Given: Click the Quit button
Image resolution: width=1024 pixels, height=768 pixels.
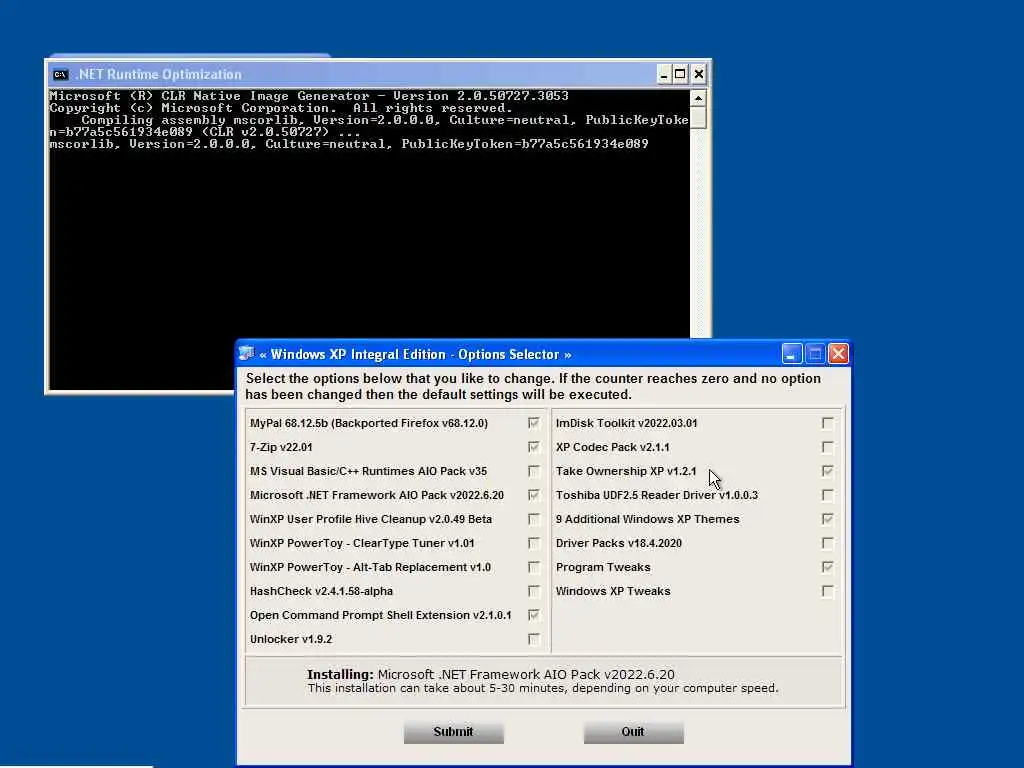Looking at the screenshot, I should [x=633, y=732].
